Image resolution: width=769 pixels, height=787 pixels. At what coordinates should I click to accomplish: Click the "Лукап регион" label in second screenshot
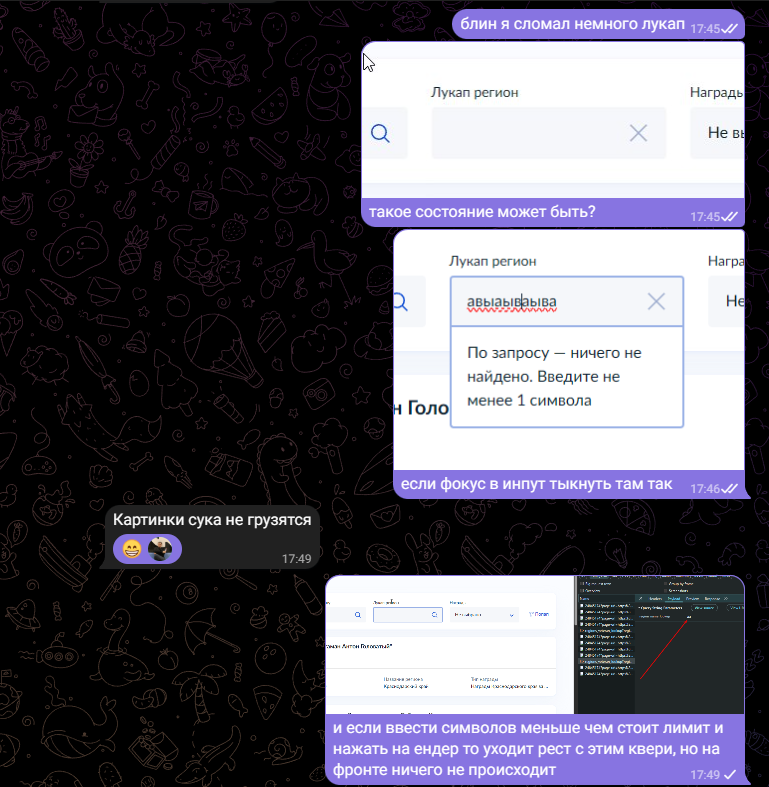click(492, 261)
